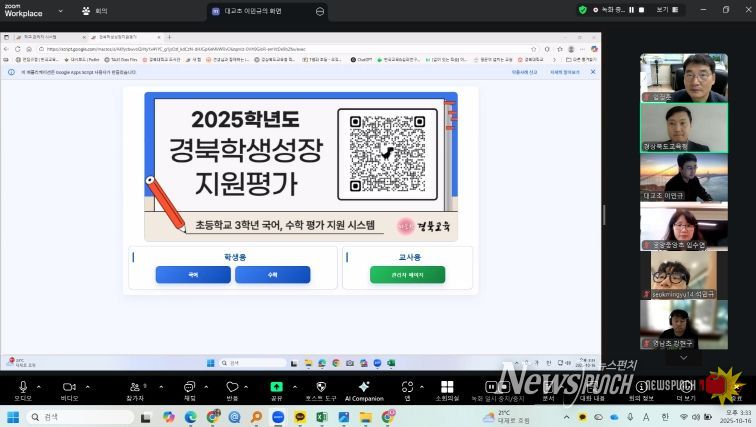Click the 반응 reactions heart icon
The height and width of the screenshot is (427, 756).
232,386
